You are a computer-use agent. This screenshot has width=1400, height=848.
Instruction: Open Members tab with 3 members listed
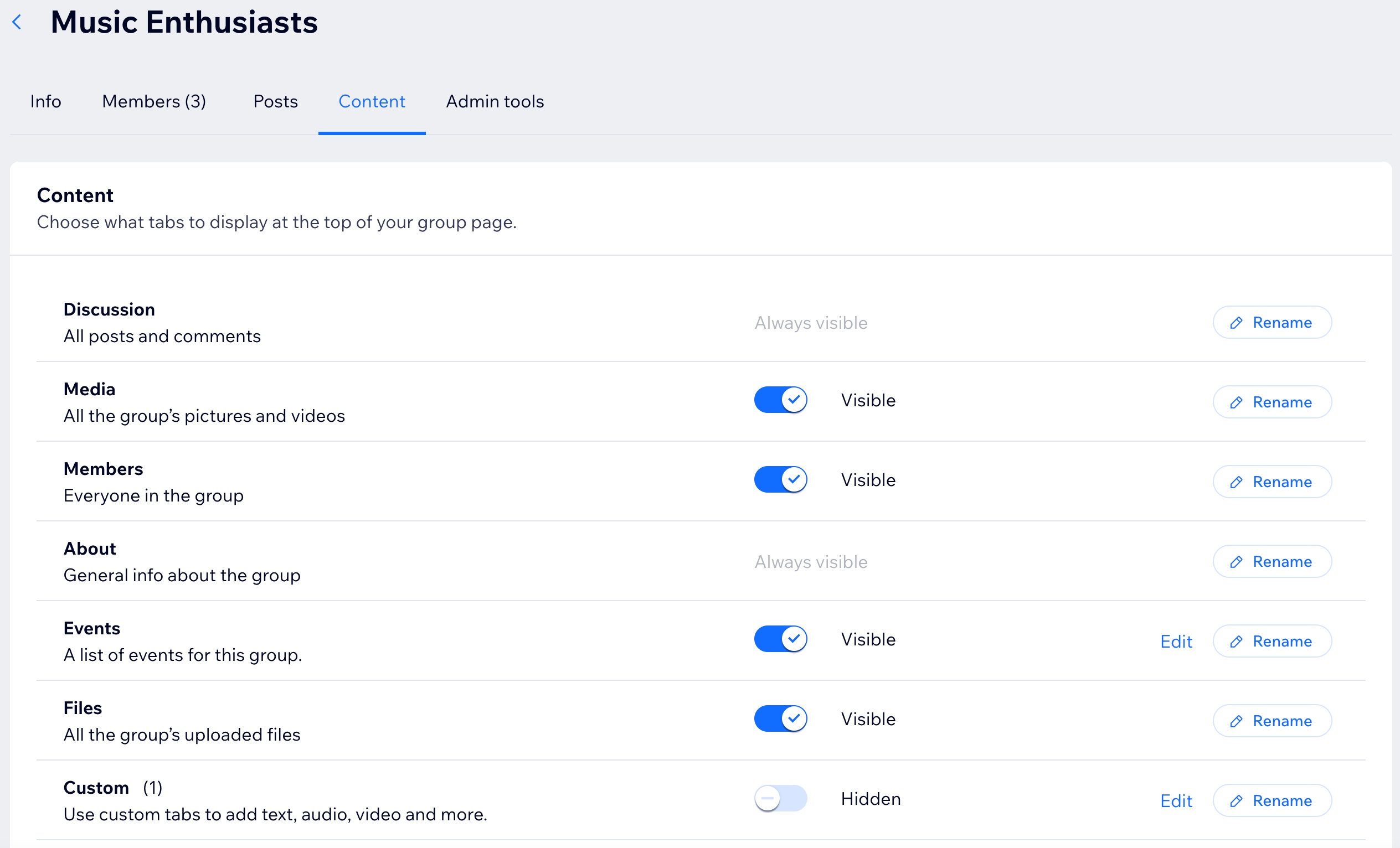[x=155, y=101]
